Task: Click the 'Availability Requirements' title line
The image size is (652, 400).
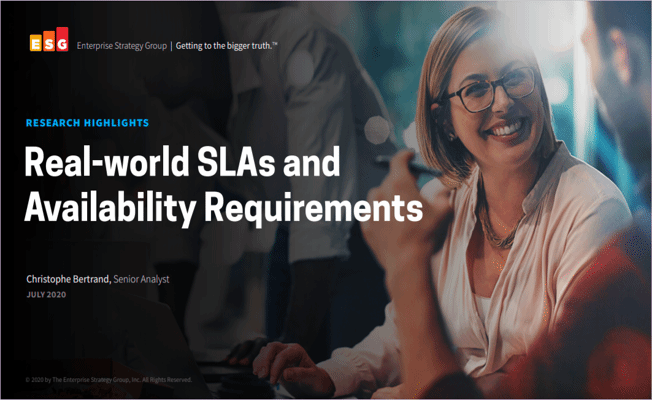Action: coord(224,208)
